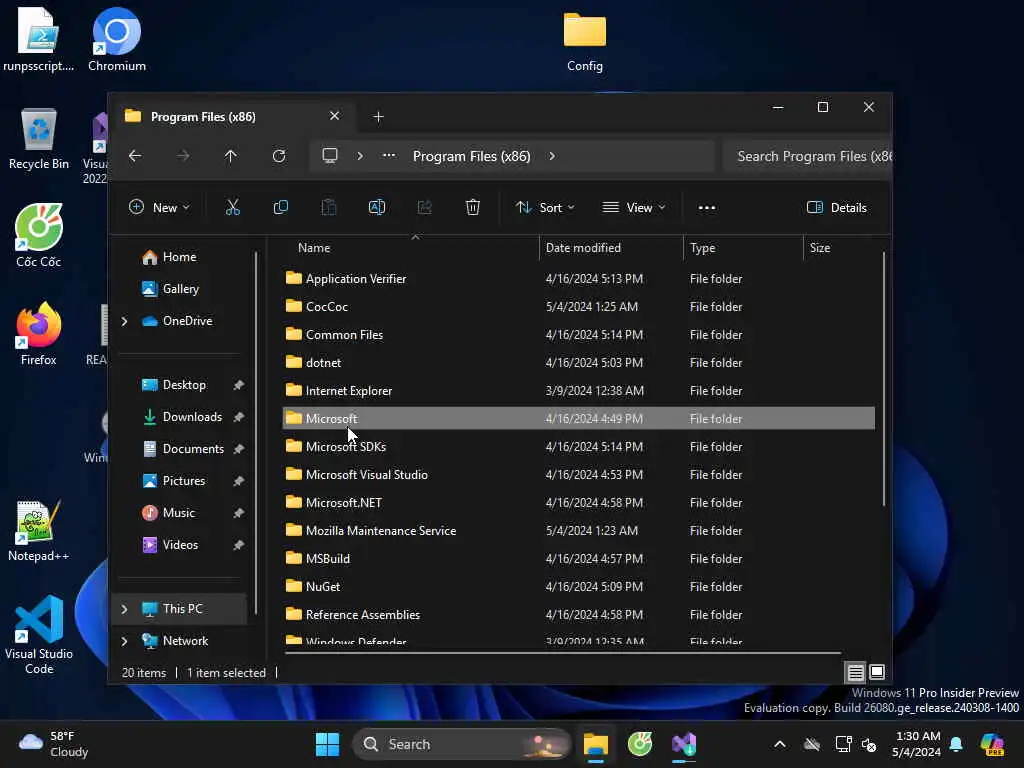This screenshot has width=1024, height=768.
Task: Open File Explorer from the taskbar
Action: click(x=596, y=744)
